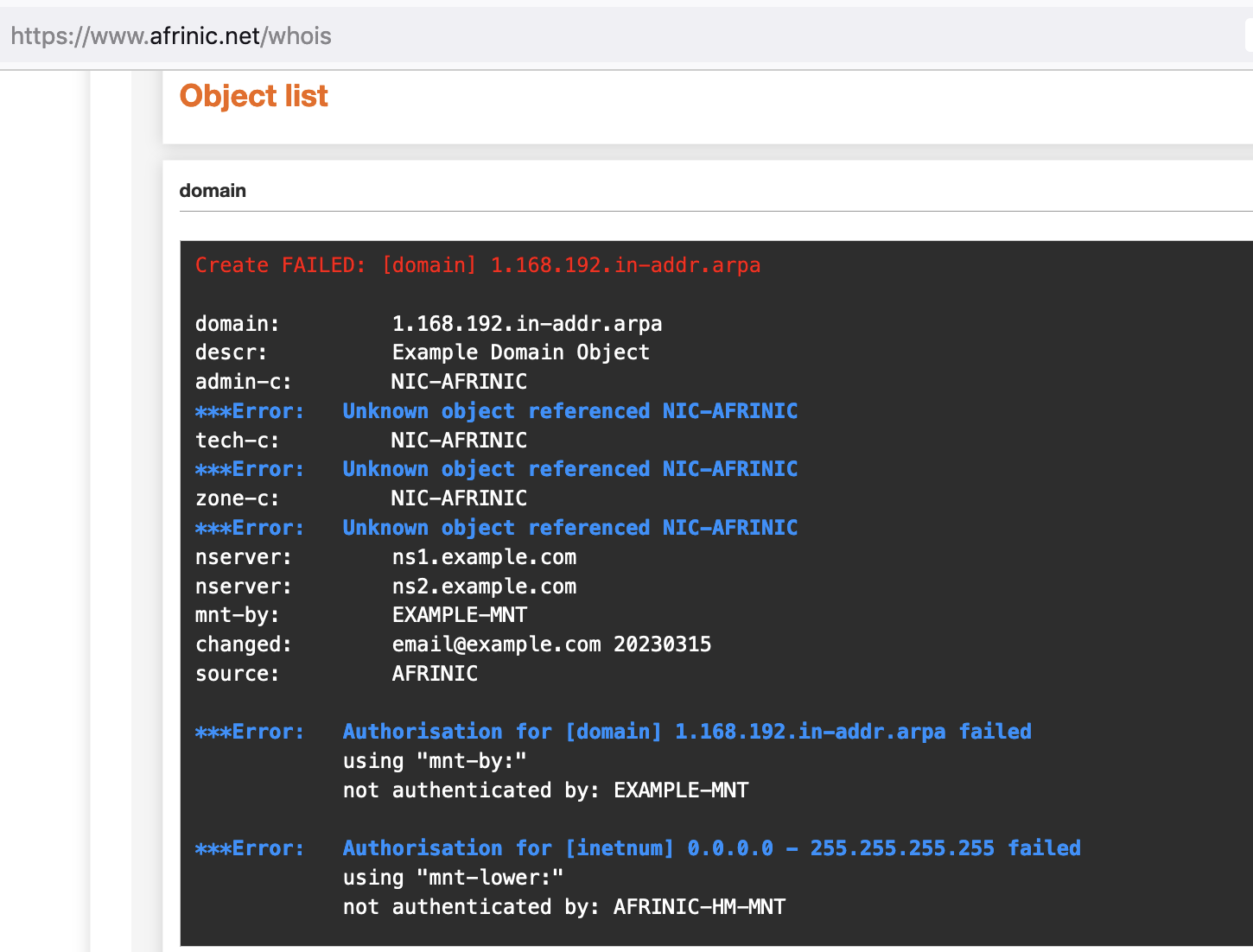Click the mnt-by: EXAMPLE-MNT line

tap(361, 615)
